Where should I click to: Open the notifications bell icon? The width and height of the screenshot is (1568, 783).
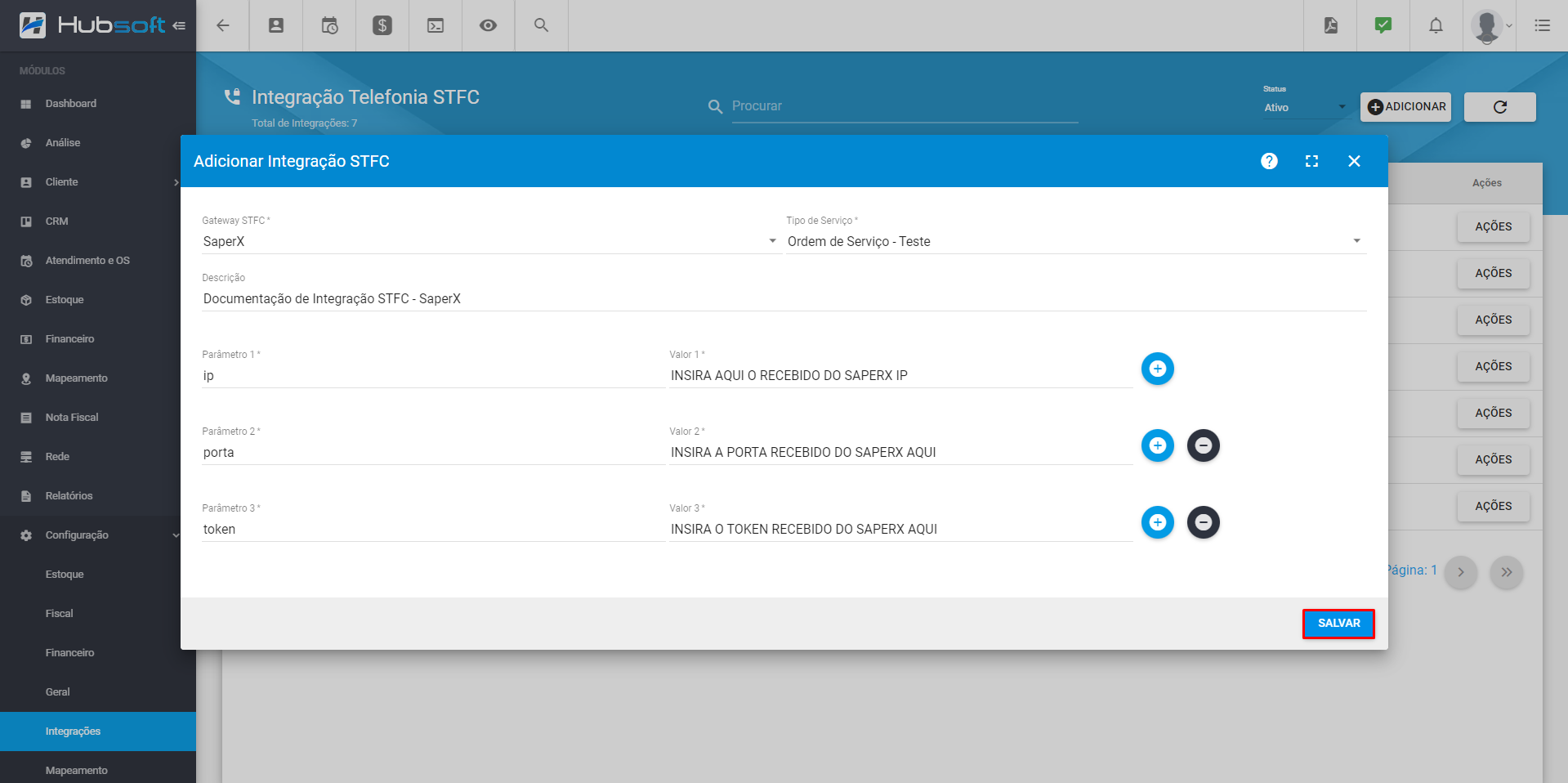[1436, 25]
